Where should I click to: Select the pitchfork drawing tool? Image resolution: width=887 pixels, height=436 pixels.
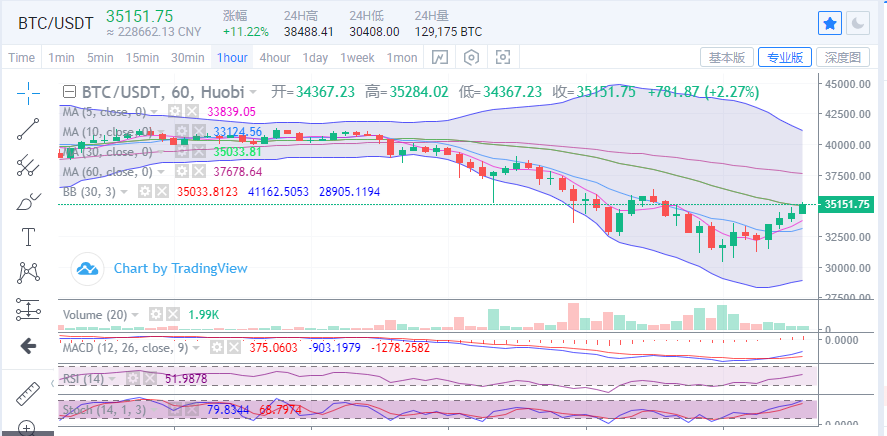(x=28, y=165)
